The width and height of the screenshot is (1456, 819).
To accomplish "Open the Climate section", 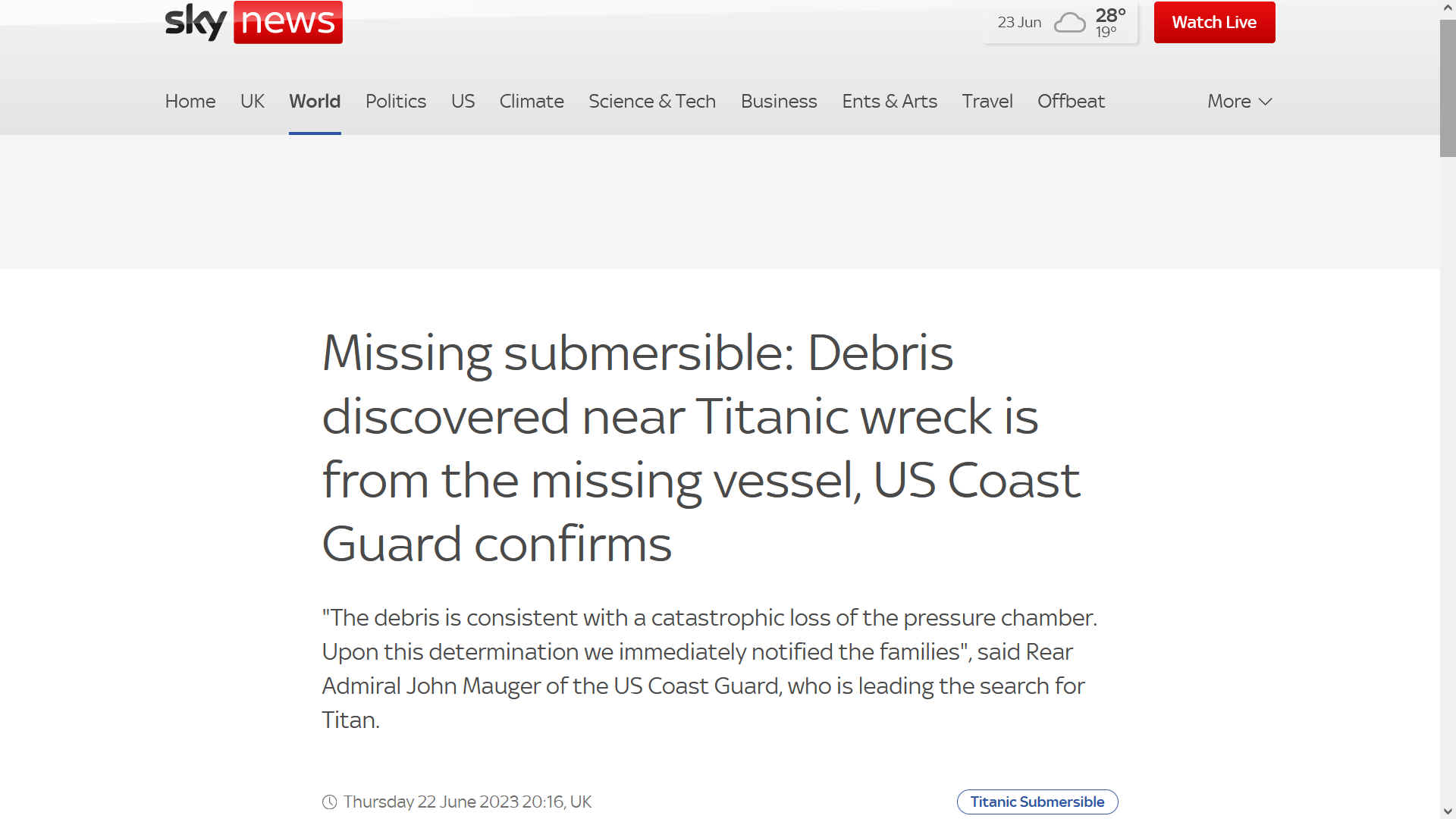I will point(531,102).
